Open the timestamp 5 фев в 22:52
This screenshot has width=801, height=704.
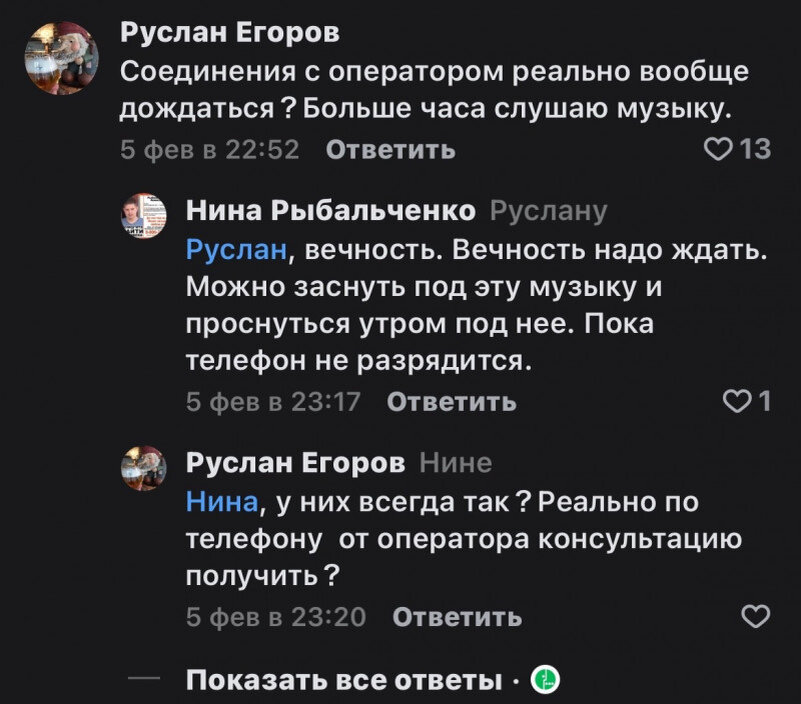coord(209,150)
